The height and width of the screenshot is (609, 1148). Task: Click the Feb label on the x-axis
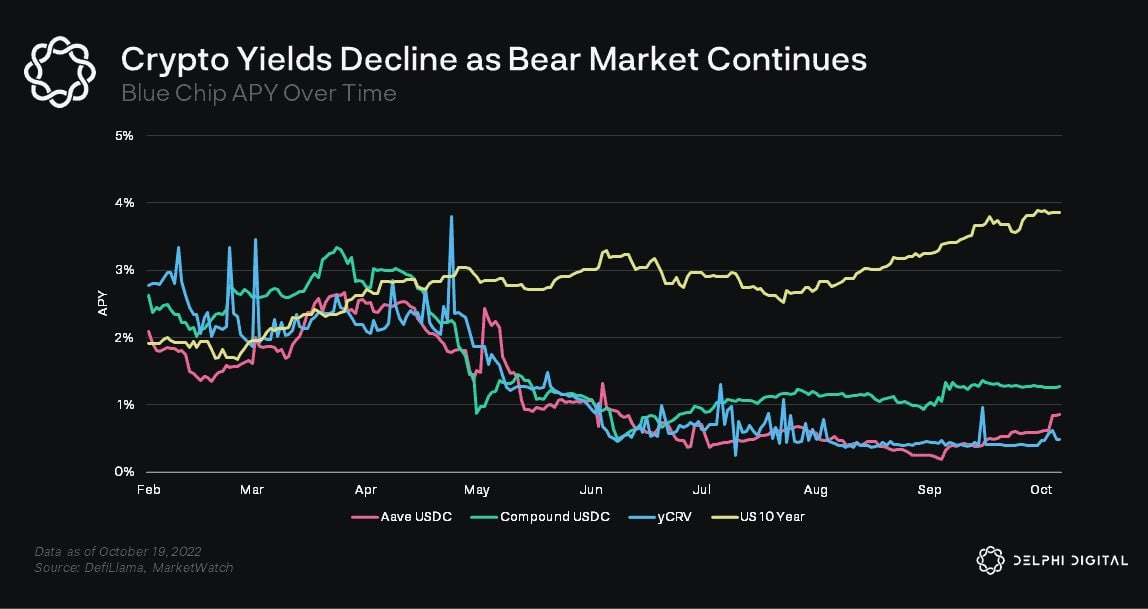tap(147, 489)
